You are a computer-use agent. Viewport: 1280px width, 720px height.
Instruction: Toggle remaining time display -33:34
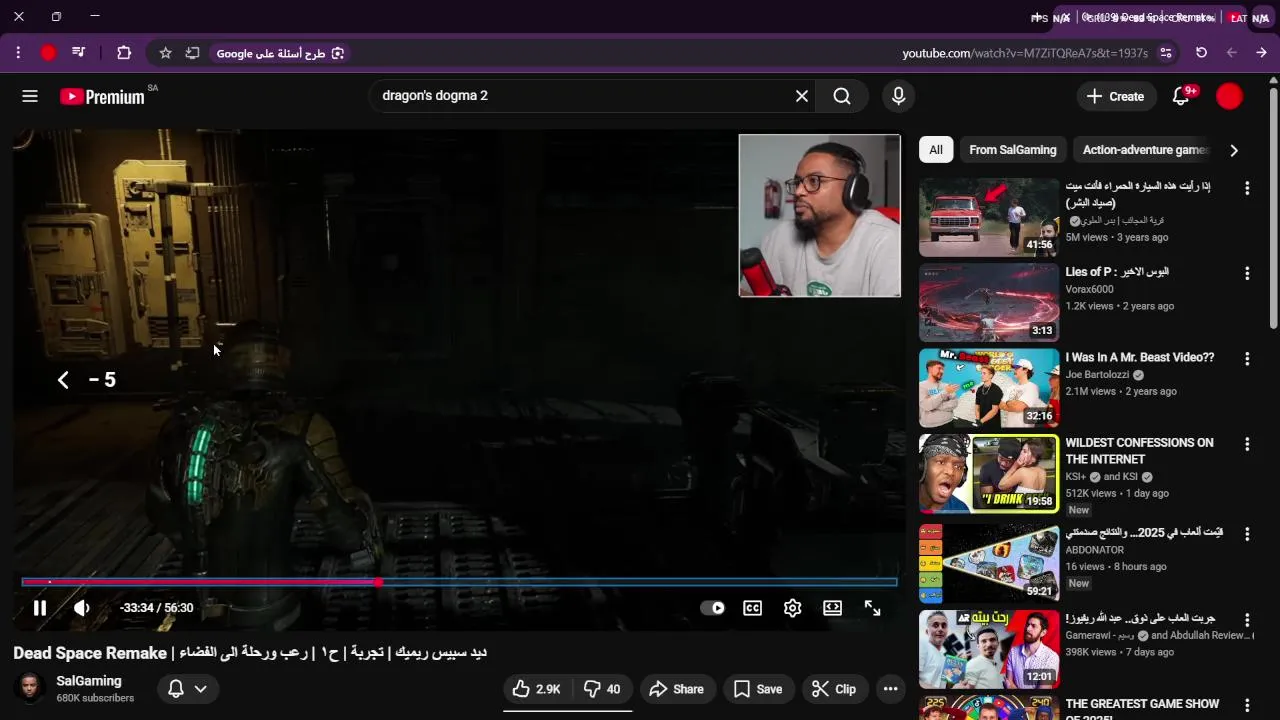pyautogui.click(x=156, y=608)
